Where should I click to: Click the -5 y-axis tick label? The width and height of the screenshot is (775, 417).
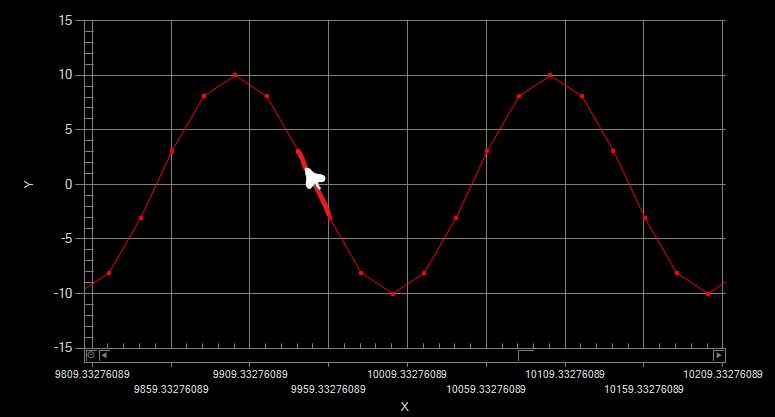pos(66,239)
